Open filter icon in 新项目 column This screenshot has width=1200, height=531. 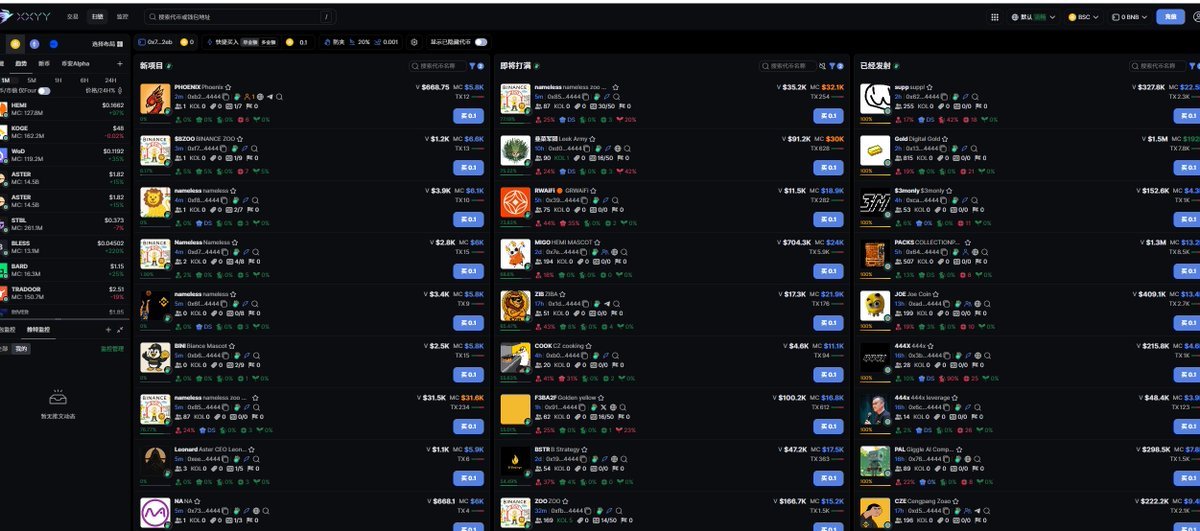(473, 66)
